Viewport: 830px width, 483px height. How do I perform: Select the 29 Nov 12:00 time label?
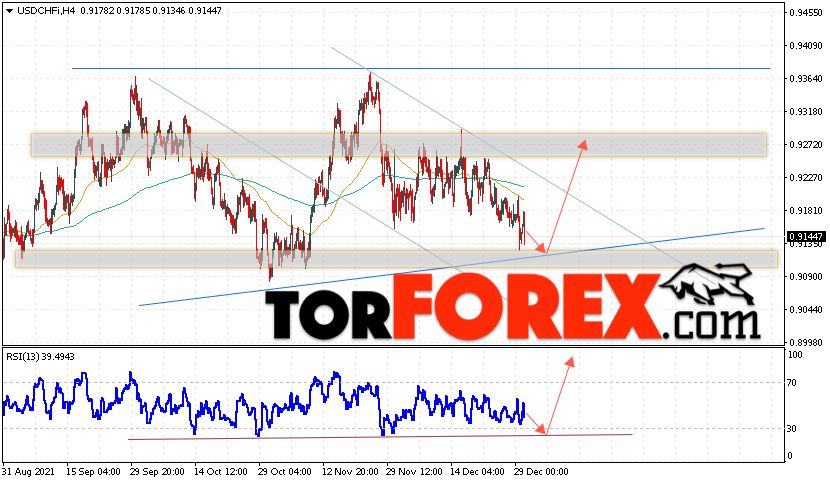coord(414,471)
